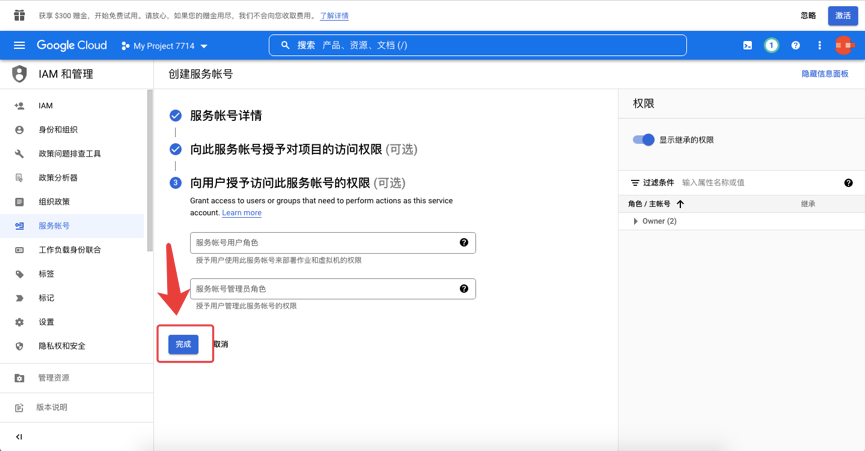865x451 pixels.
Task: Click the 激活 button
Action: point(843,15)
